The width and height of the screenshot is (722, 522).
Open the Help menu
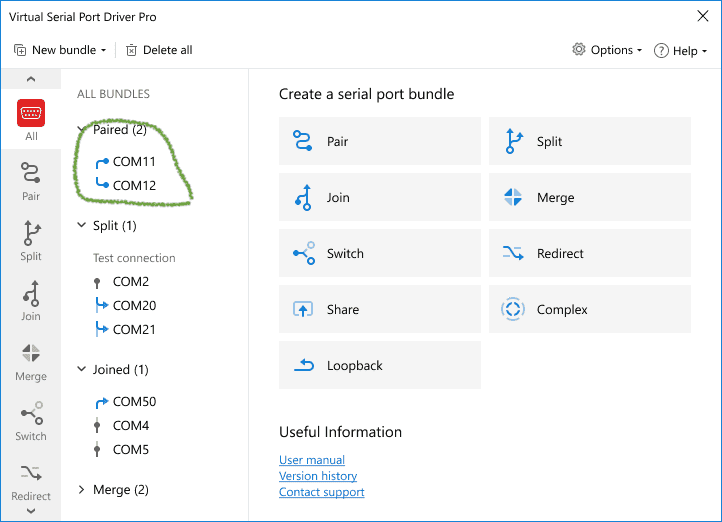click(x=681, y=50)
